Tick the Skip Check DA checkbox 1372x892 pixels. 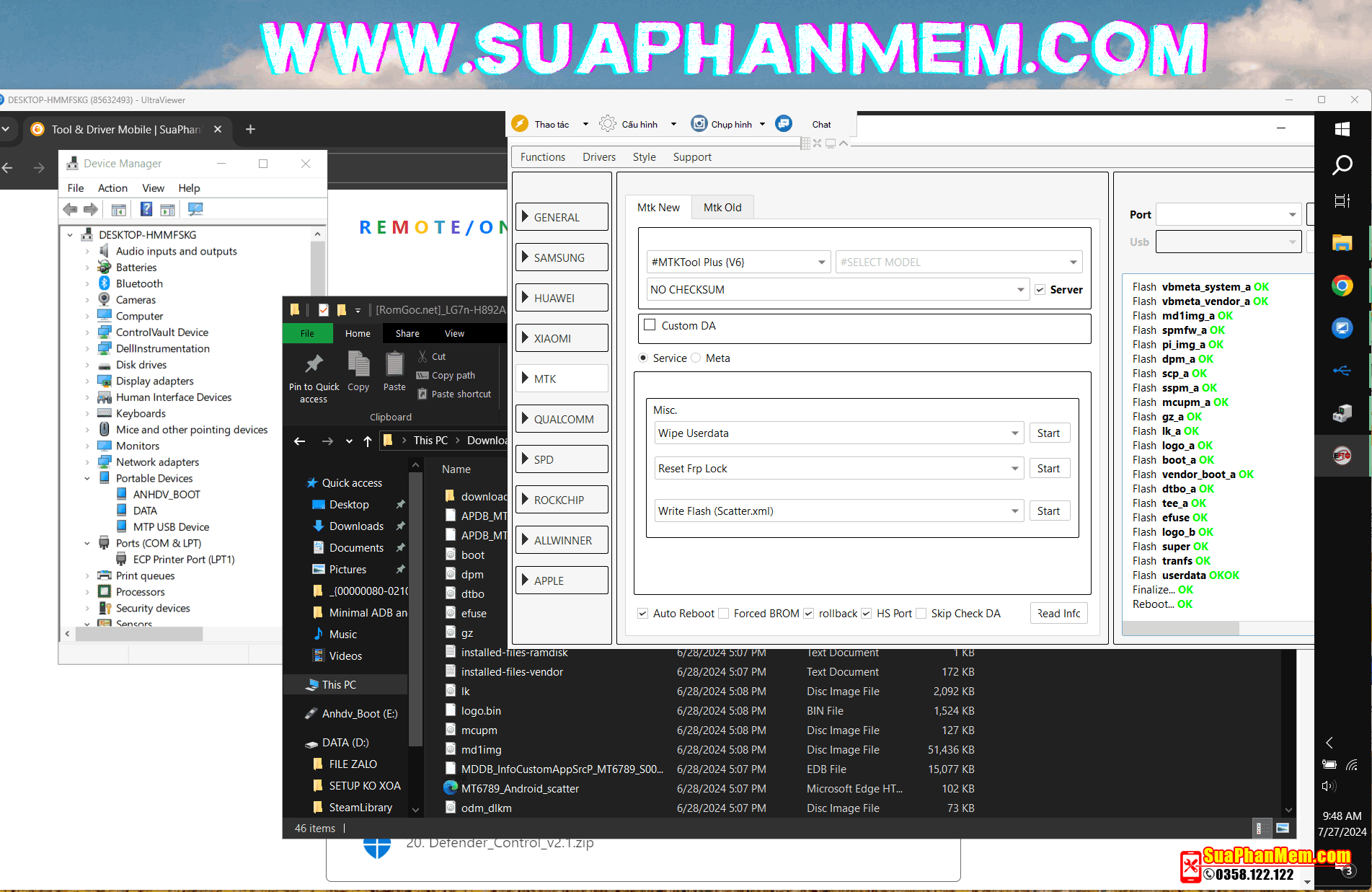pyautogui.click(x=921, y=614)
